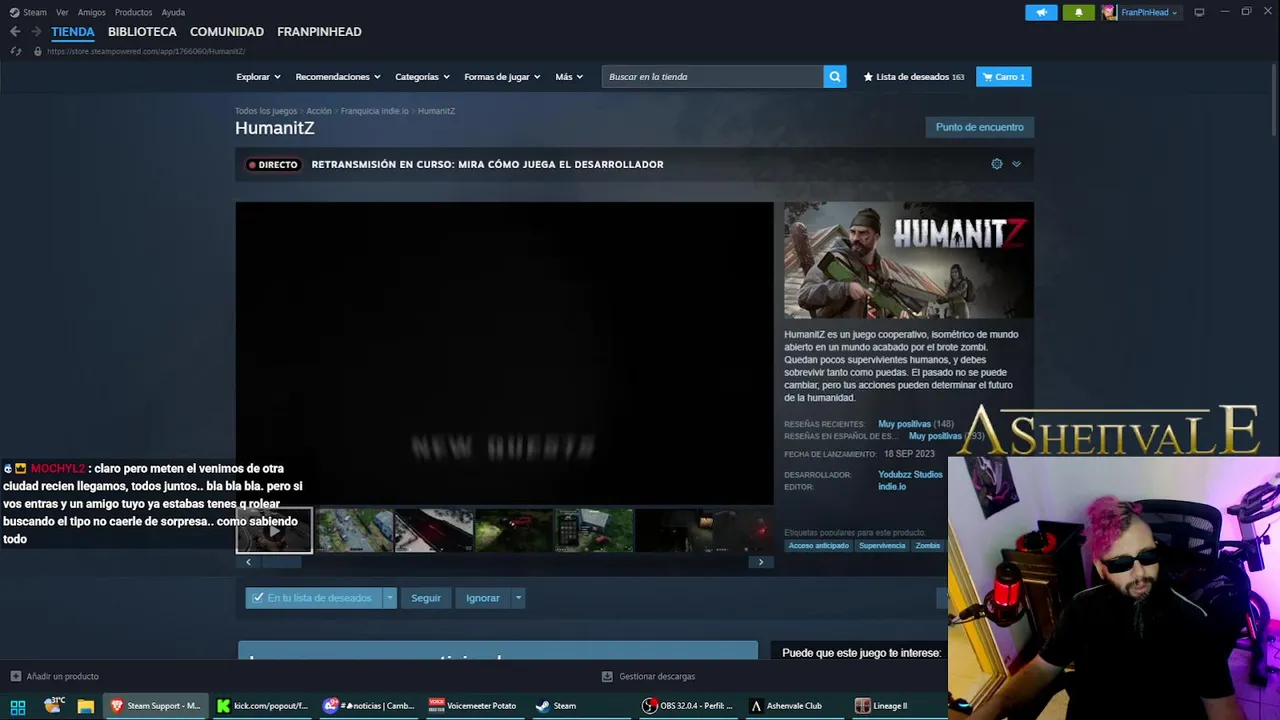1280x720 pixels.
Task: Open the FranPinHead account dropdown
Action: point(1150,12)
